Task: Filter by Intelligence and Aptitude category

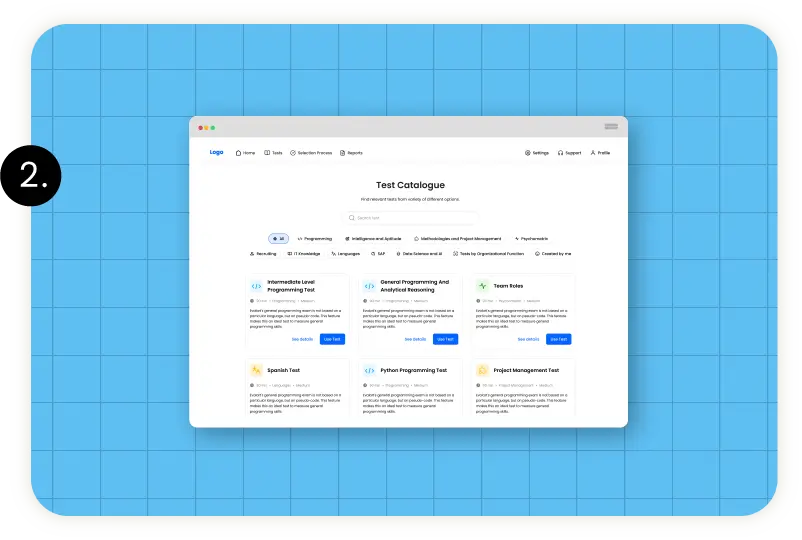Action: point(373,239)
